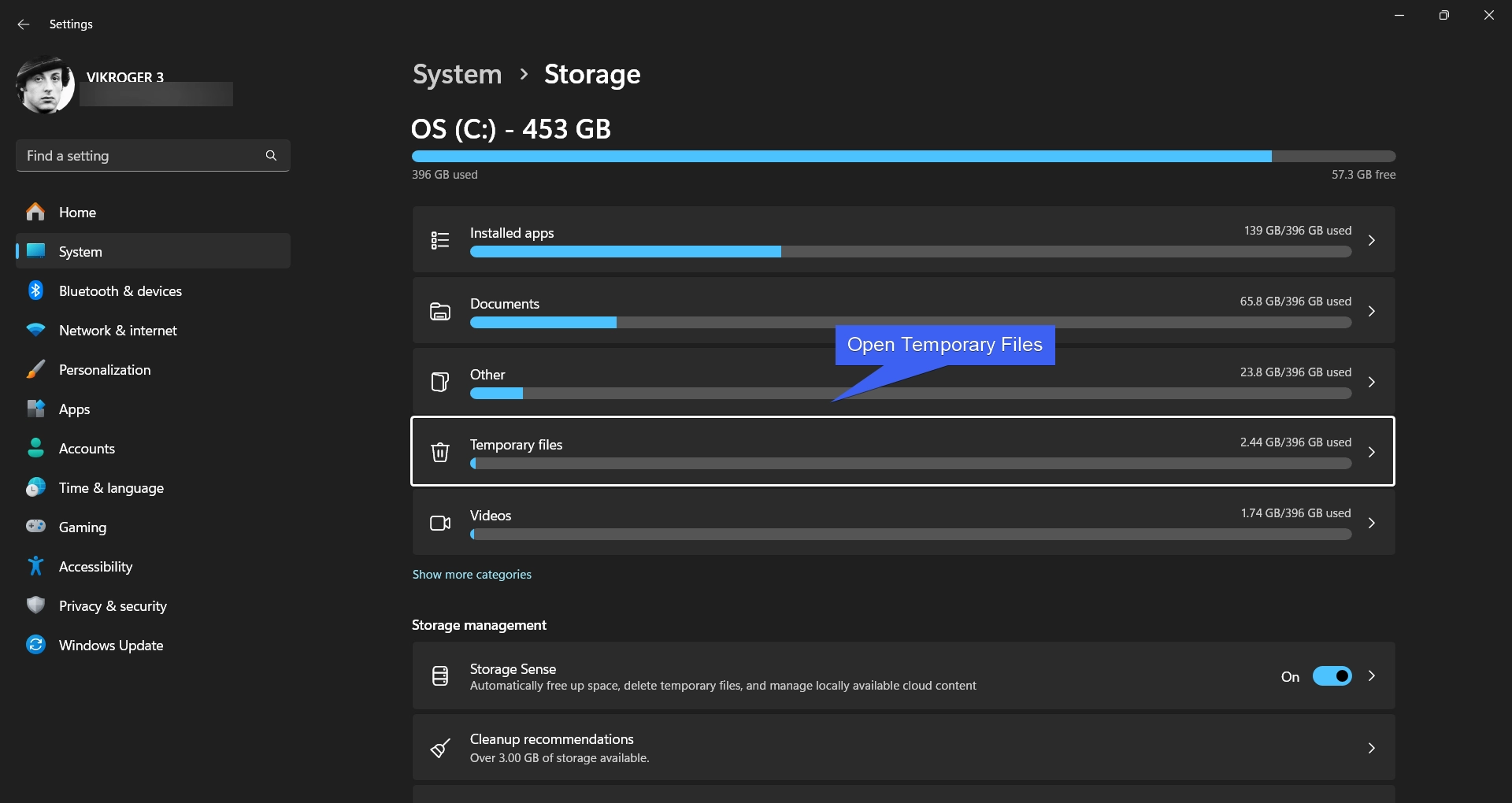Open Personalization settings
This screenshot has height=803, width=1512.
click(153, 370)
